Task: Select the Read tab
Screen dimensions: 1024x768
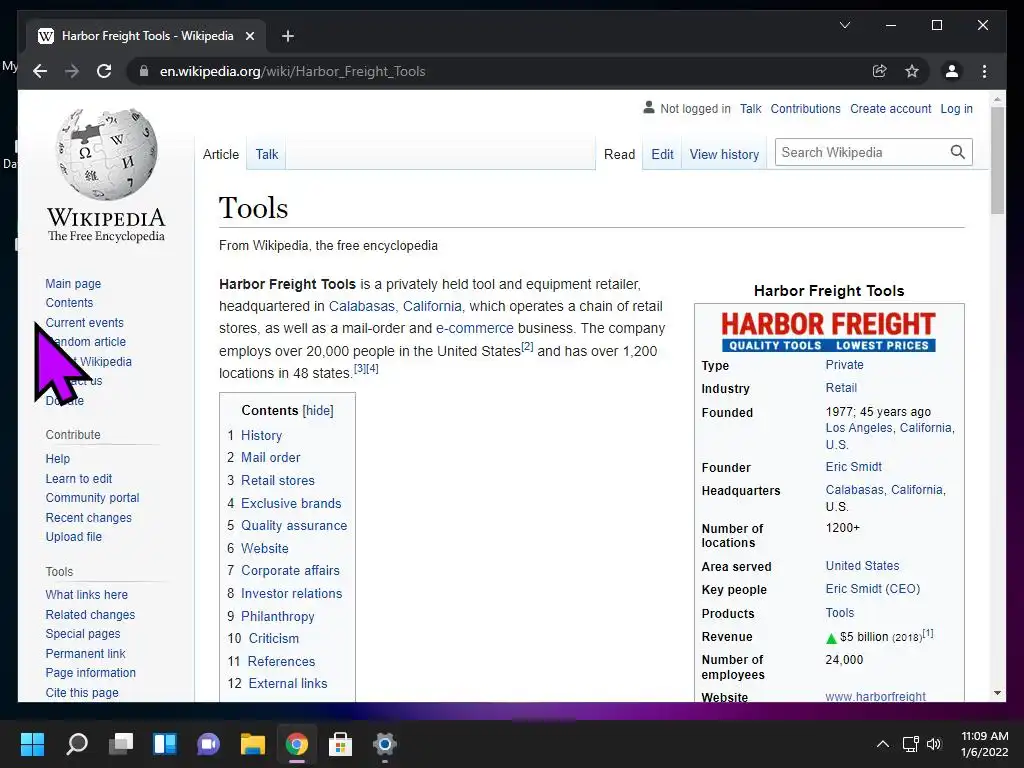Action: (x=619, y=154)
